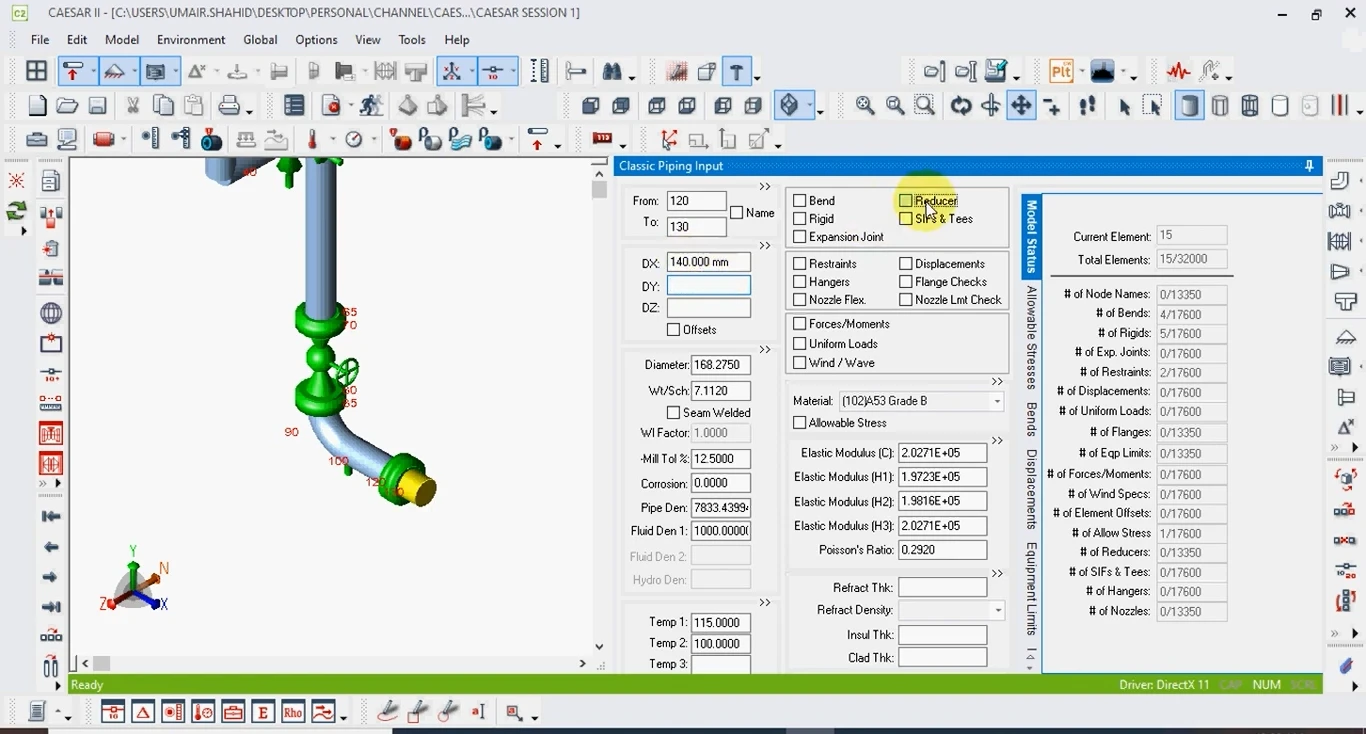Image resolution: width=1366 pixels, height=734 pixels.
Task: Click the Plt plot icon
Action: pos(1061,72)
